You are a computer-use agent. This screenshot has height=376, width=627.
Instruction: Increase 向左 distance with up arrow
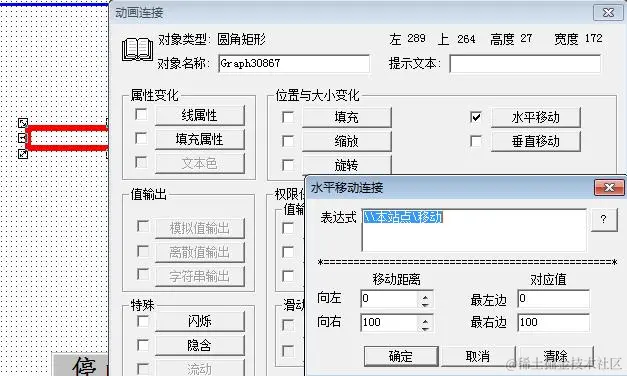tap(425, 295)
